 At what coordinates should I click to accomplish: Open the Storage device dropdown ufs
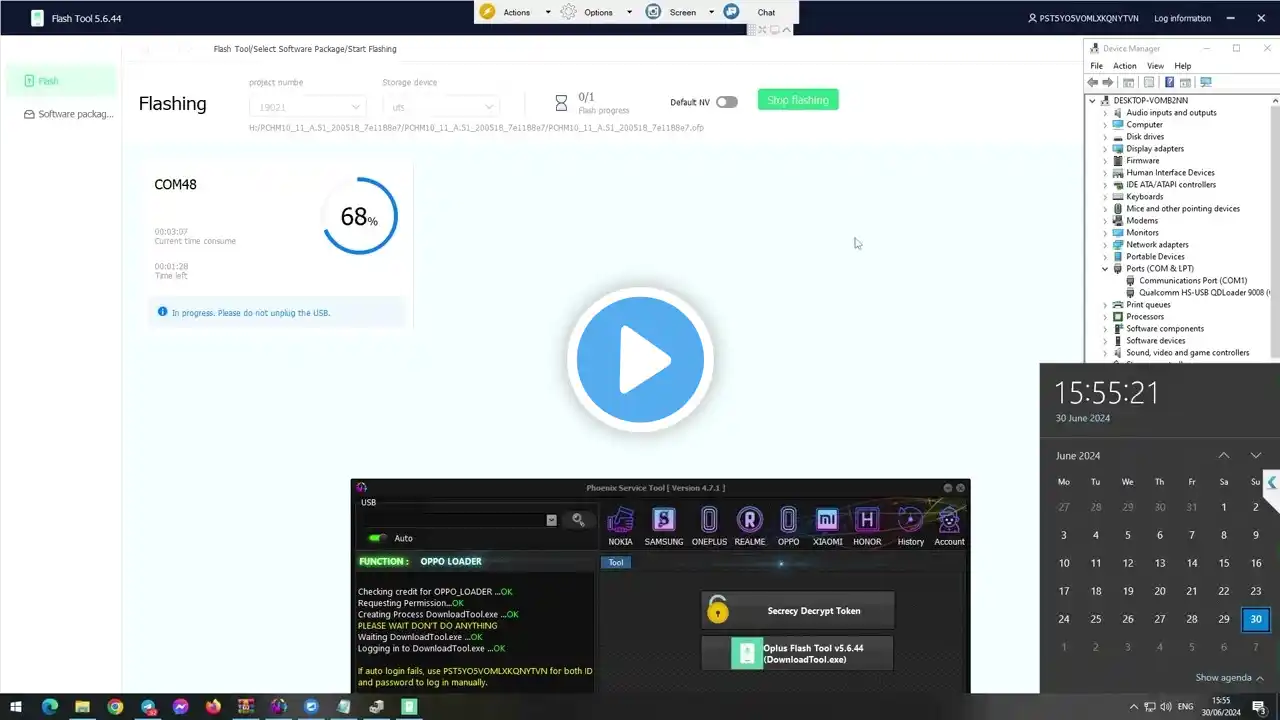(441, 107)
